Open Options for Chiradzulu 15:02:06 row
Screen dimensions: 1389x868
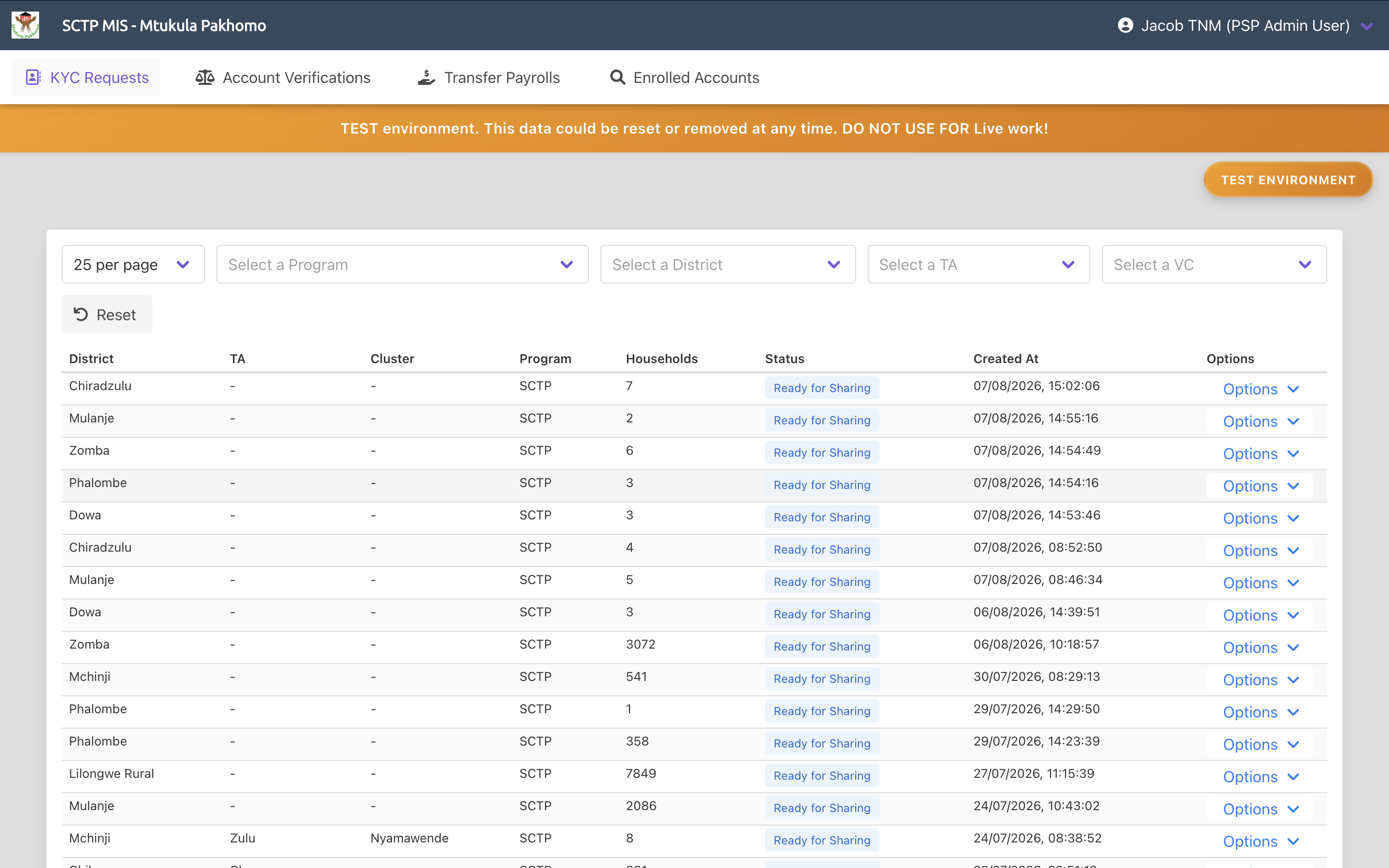[1260, 389]
